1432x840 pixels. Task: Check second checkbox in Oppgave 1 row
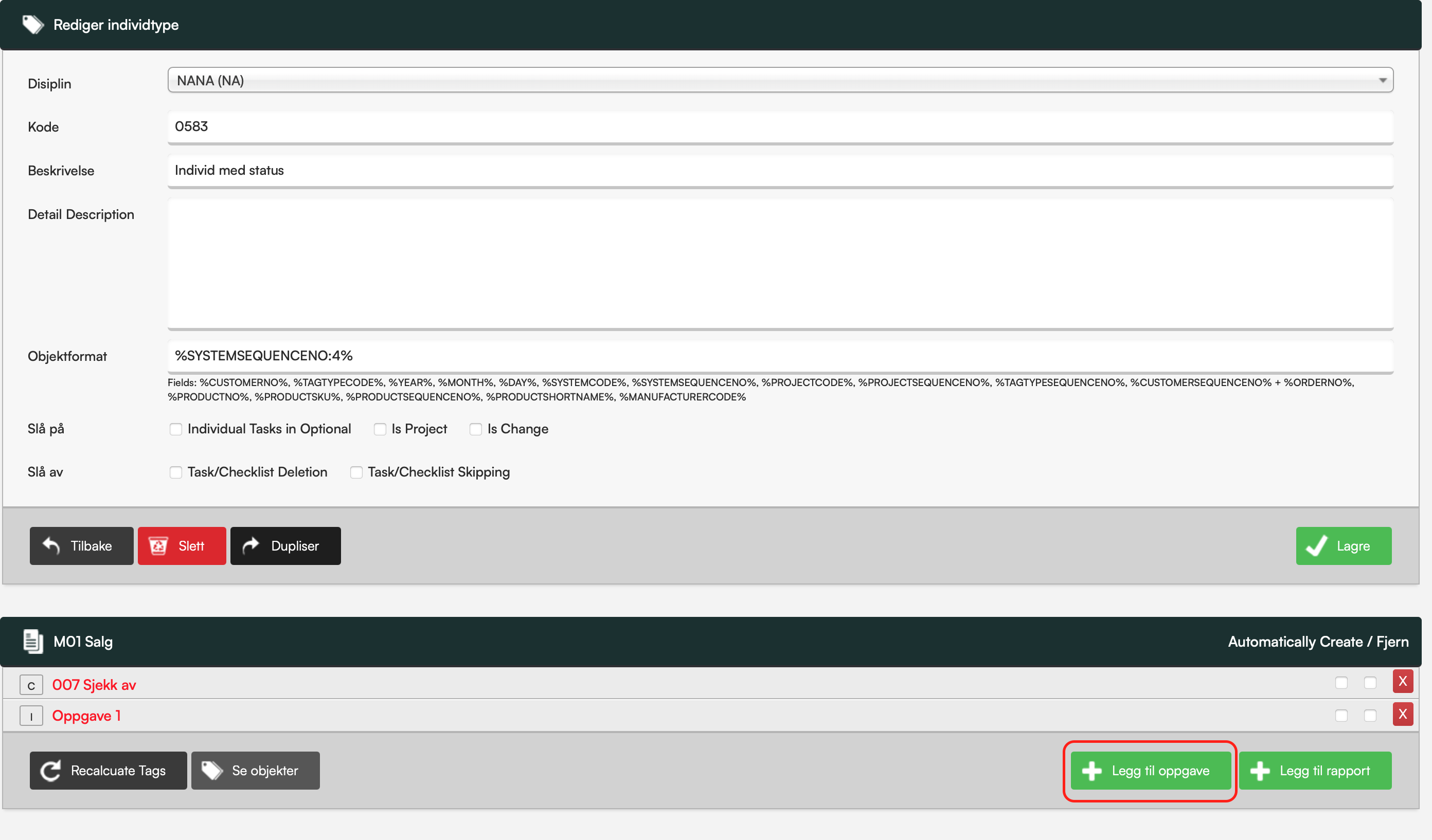(x=1370, y=716)
